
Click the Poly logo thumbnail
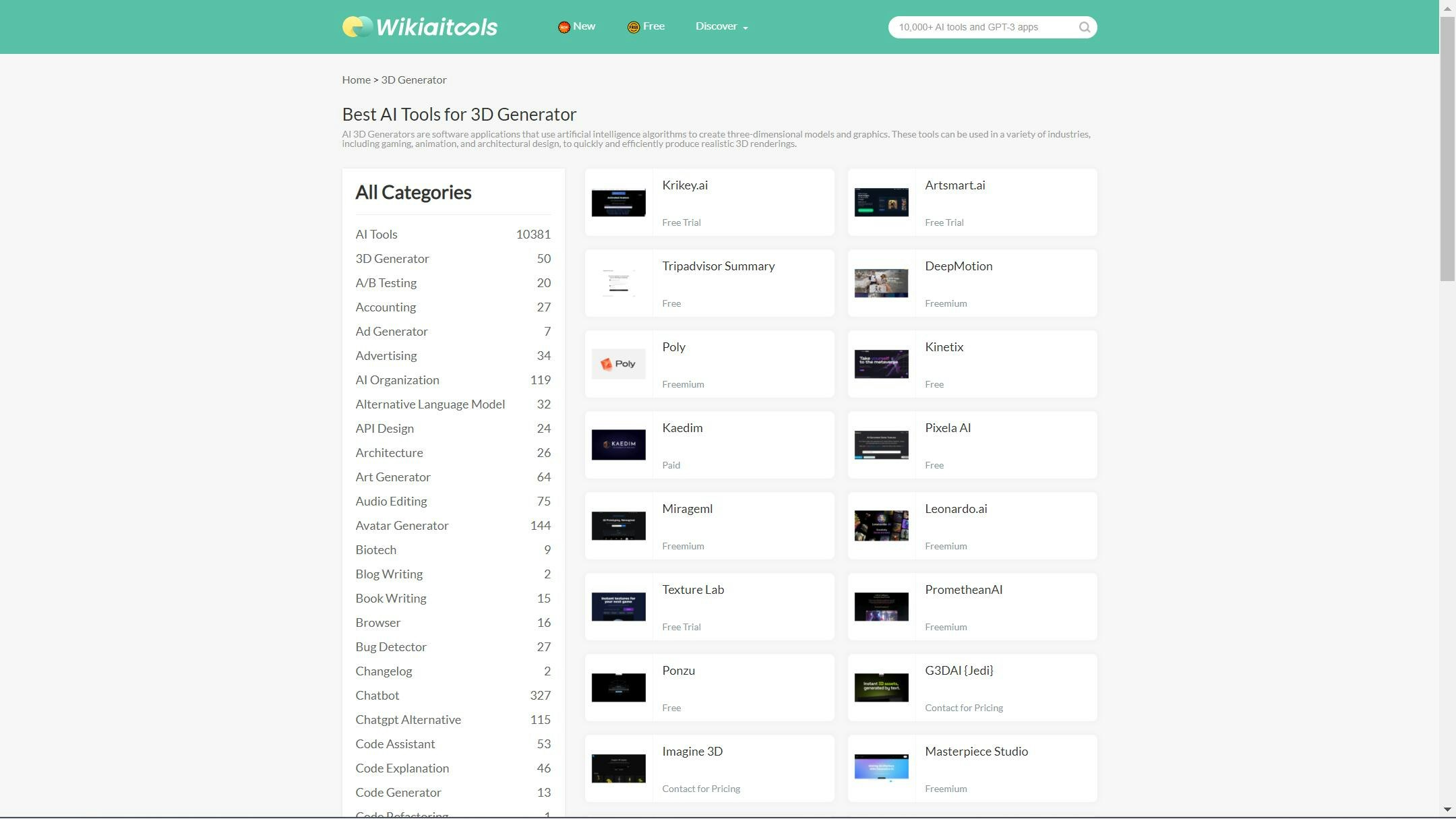point(618,364)
